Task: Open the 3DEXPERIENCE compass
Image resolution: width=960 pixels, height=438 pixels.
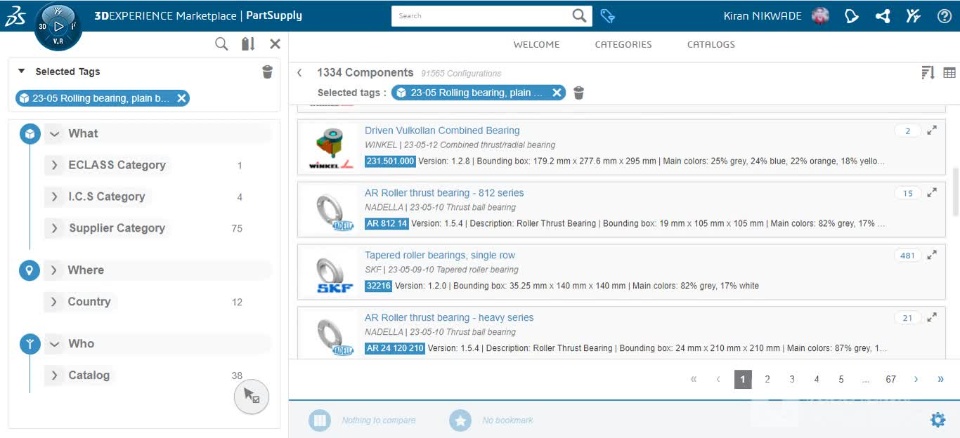Action: pyautogui.click(x=58, y=26)
